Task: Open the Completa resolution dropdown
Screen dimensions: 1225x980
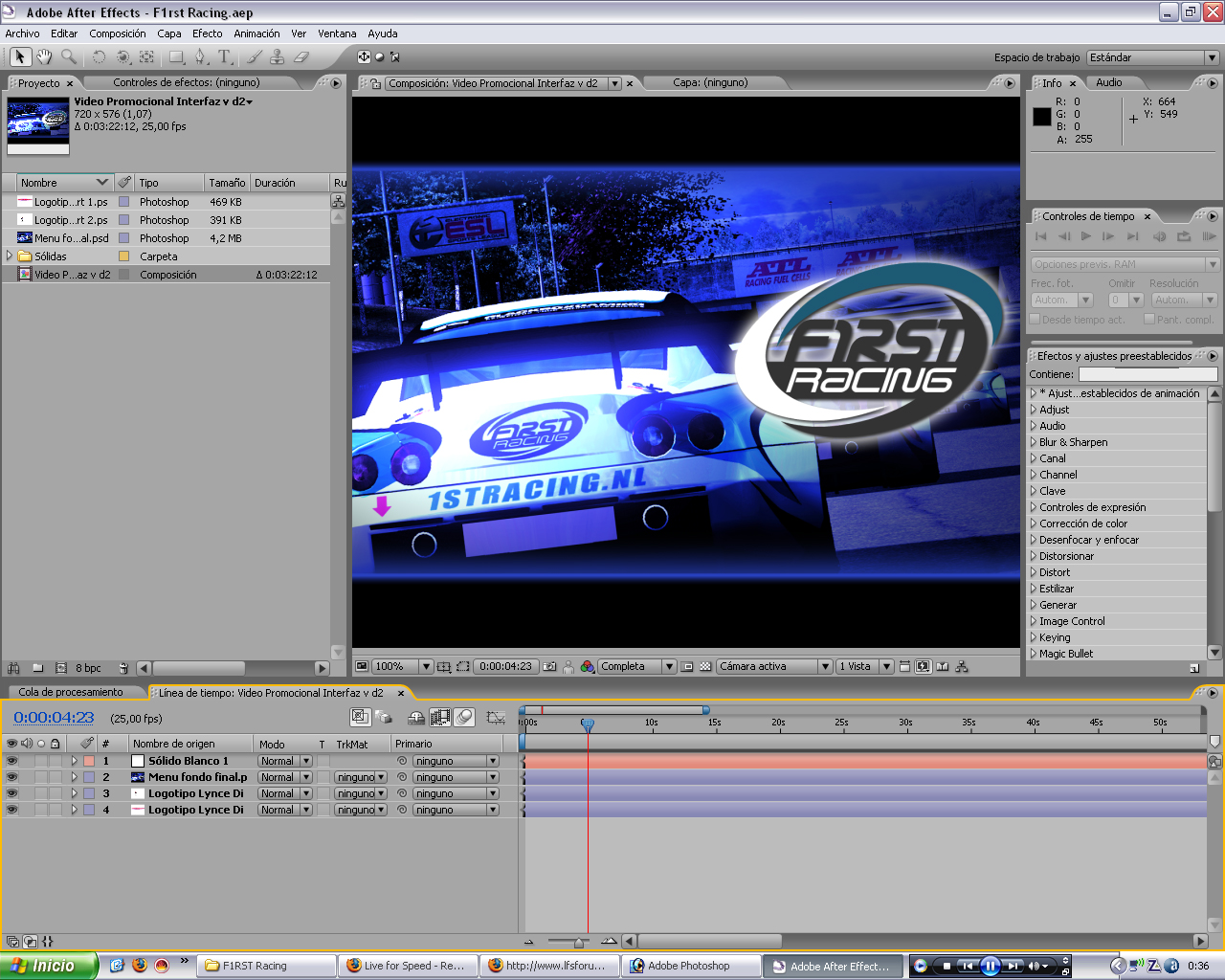Action: pyautogui.click(x=636, y=667)
